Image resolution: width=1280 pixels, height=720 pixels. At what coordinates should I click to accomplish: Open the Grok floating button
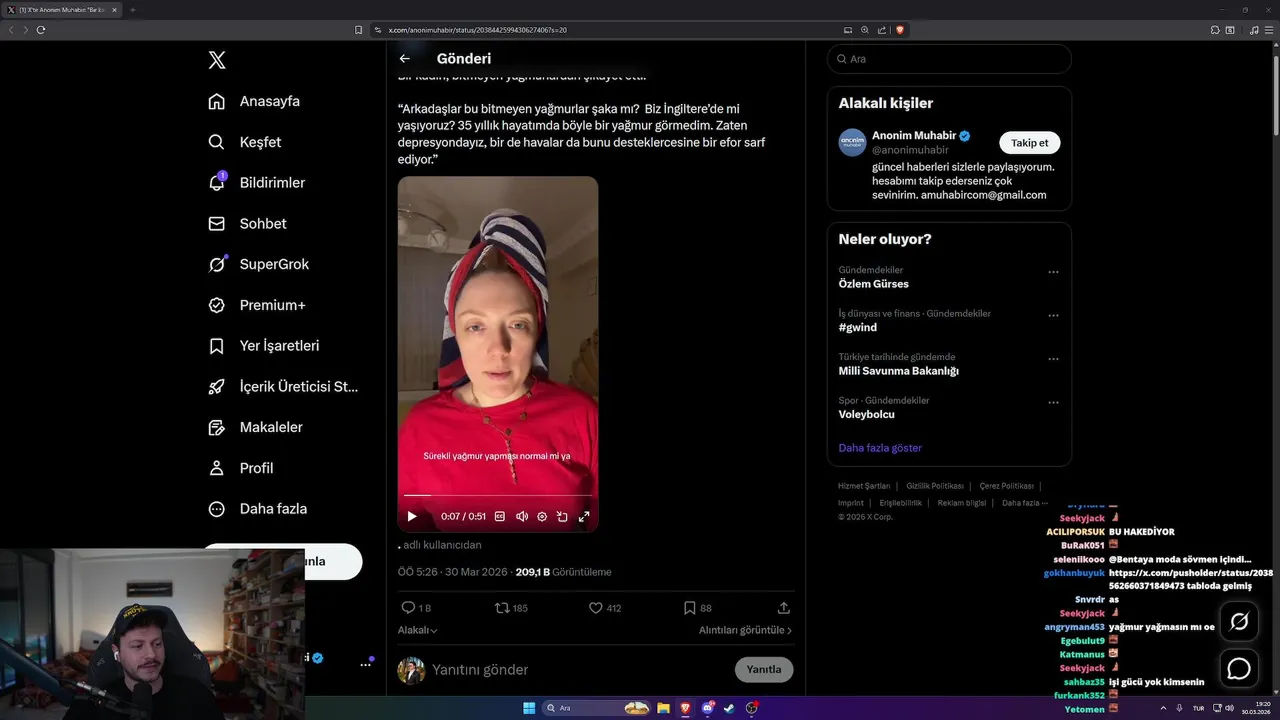pos(1239,622)
